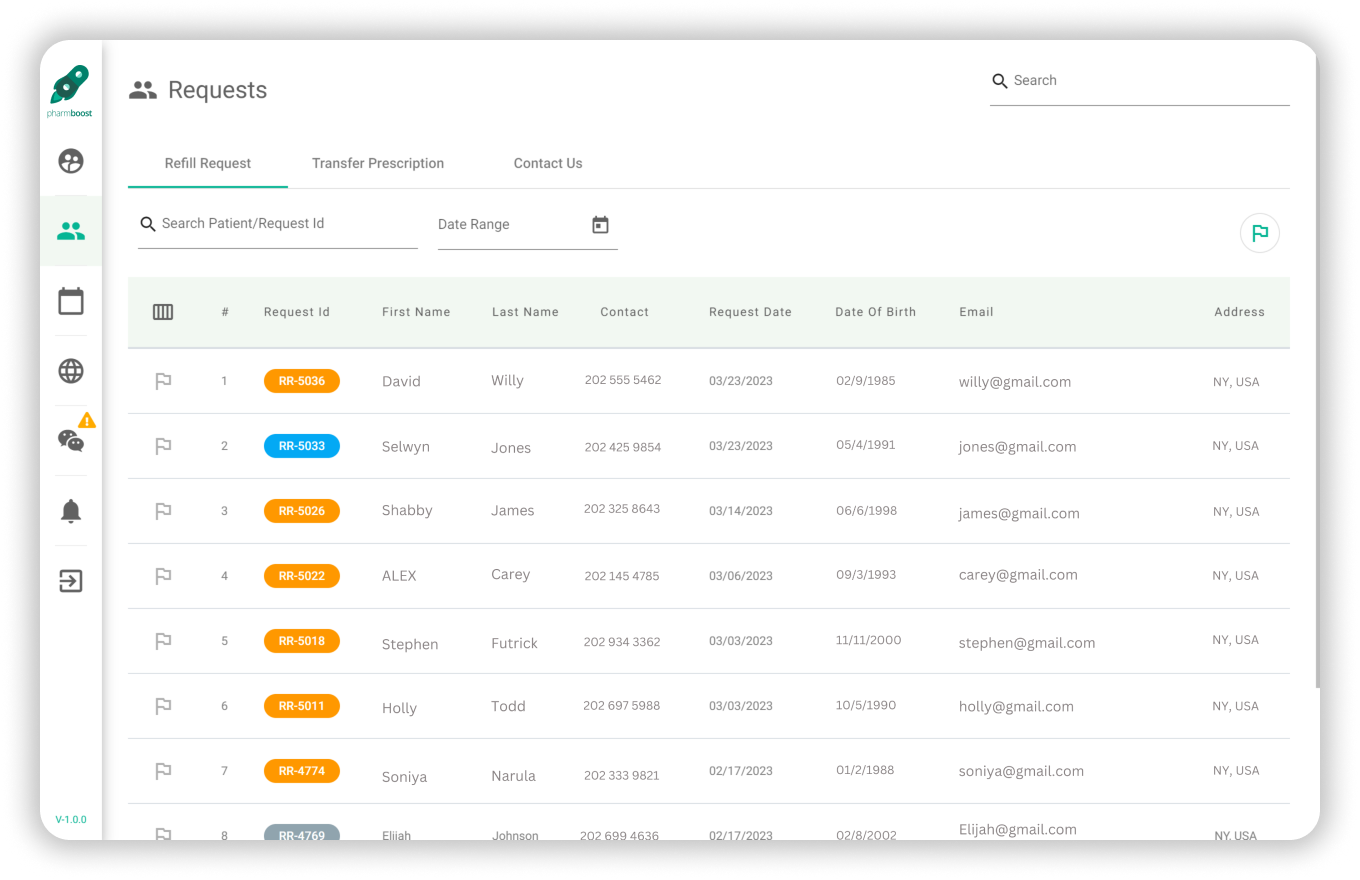Switch to the Transfer Prescription tab
The width and height of the screenshot is (1360, 880).
click(378, 163)
